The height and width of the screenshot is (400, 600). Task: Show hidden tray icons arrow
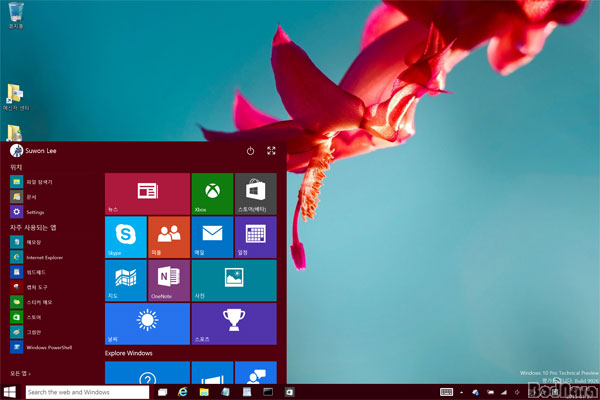point(461,392)
